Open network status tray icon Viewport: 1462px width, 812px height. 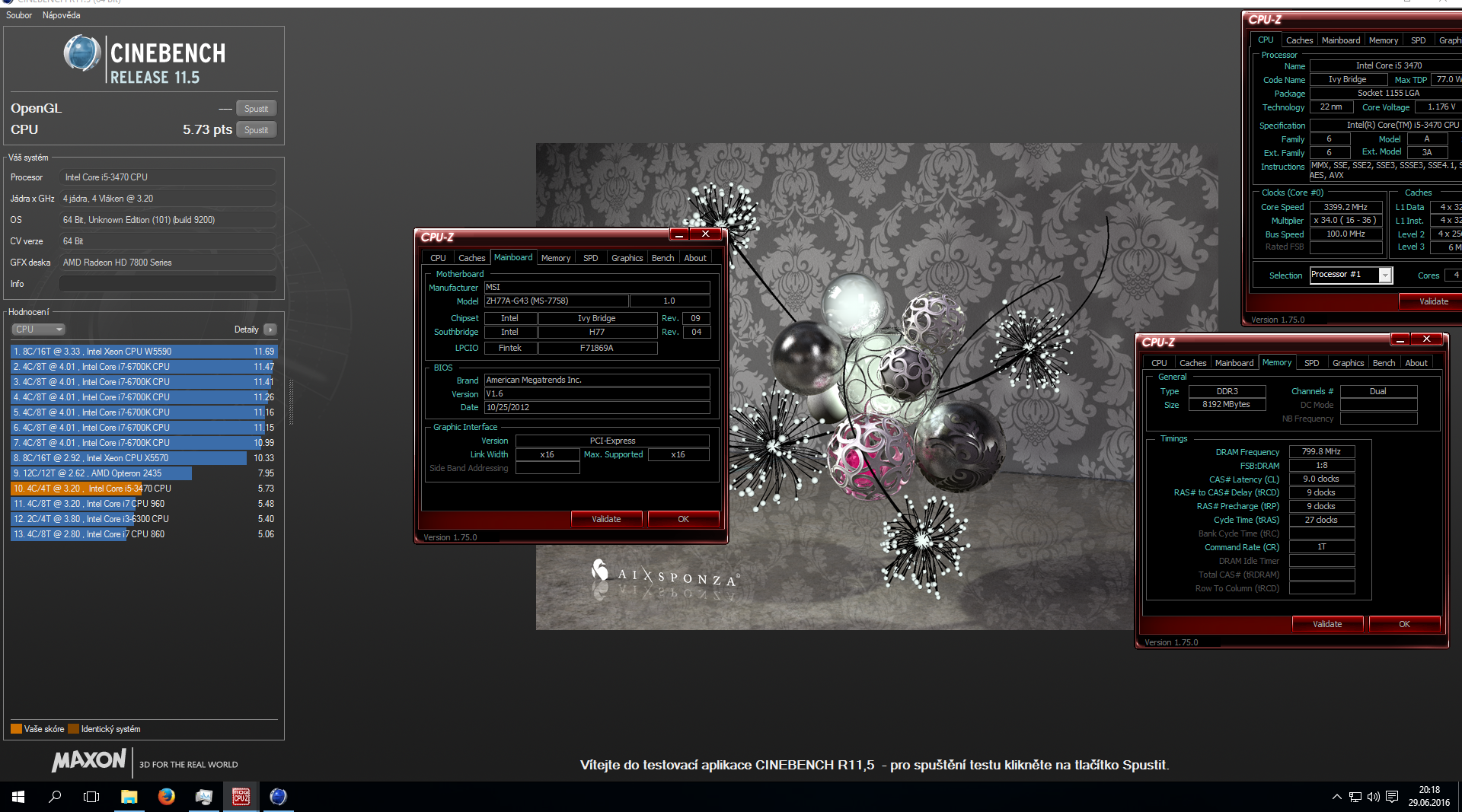[1355, 797]
